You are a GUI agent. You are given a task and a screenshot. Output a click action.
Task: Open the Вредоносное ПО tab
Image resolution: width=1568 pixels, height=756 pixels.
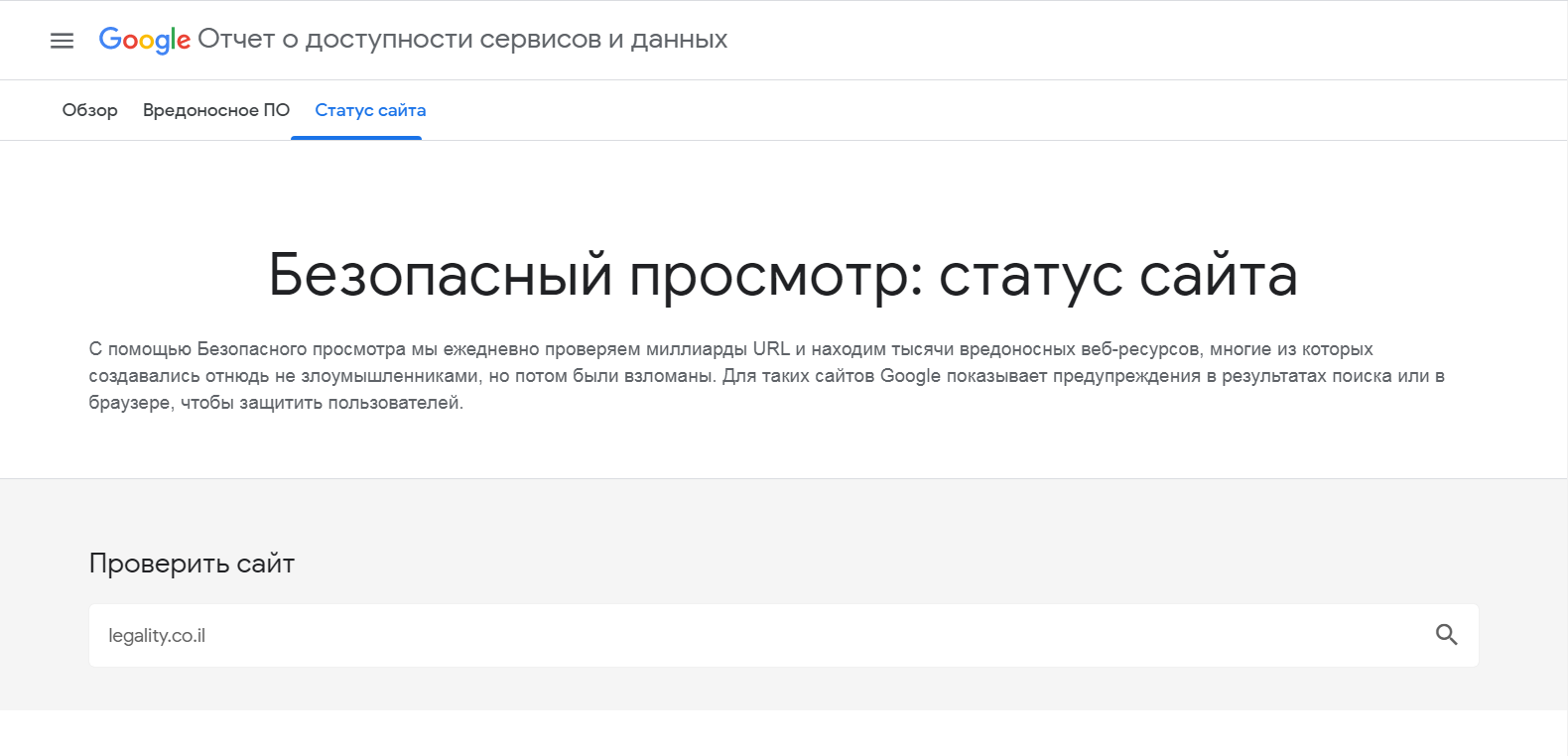coord(216,110)
